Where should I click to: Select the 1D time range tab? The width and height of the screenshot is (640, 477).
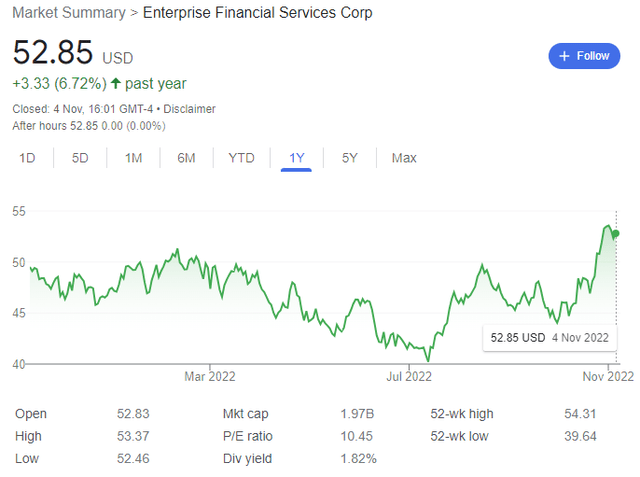point(27,158)
